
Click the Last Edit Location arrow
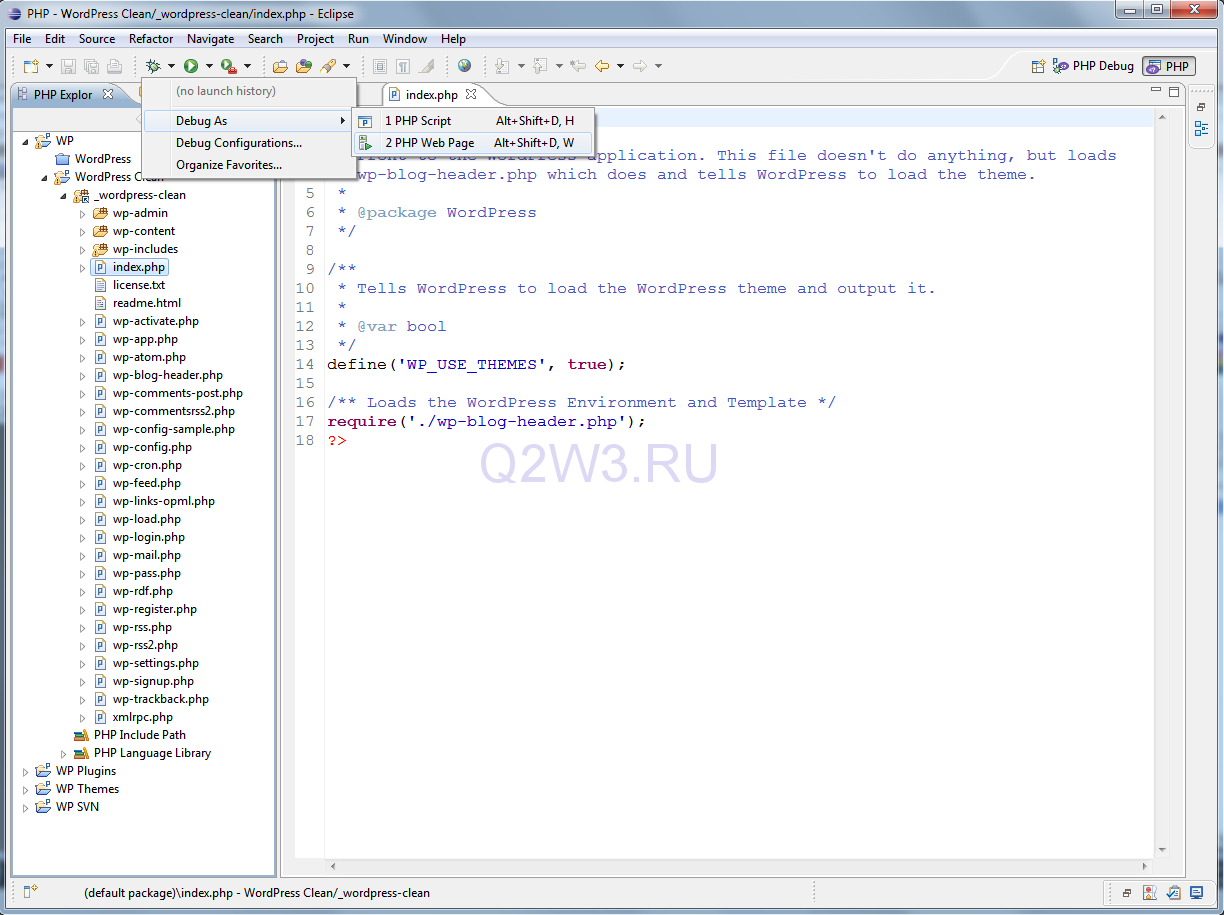(x=578, y=66)
